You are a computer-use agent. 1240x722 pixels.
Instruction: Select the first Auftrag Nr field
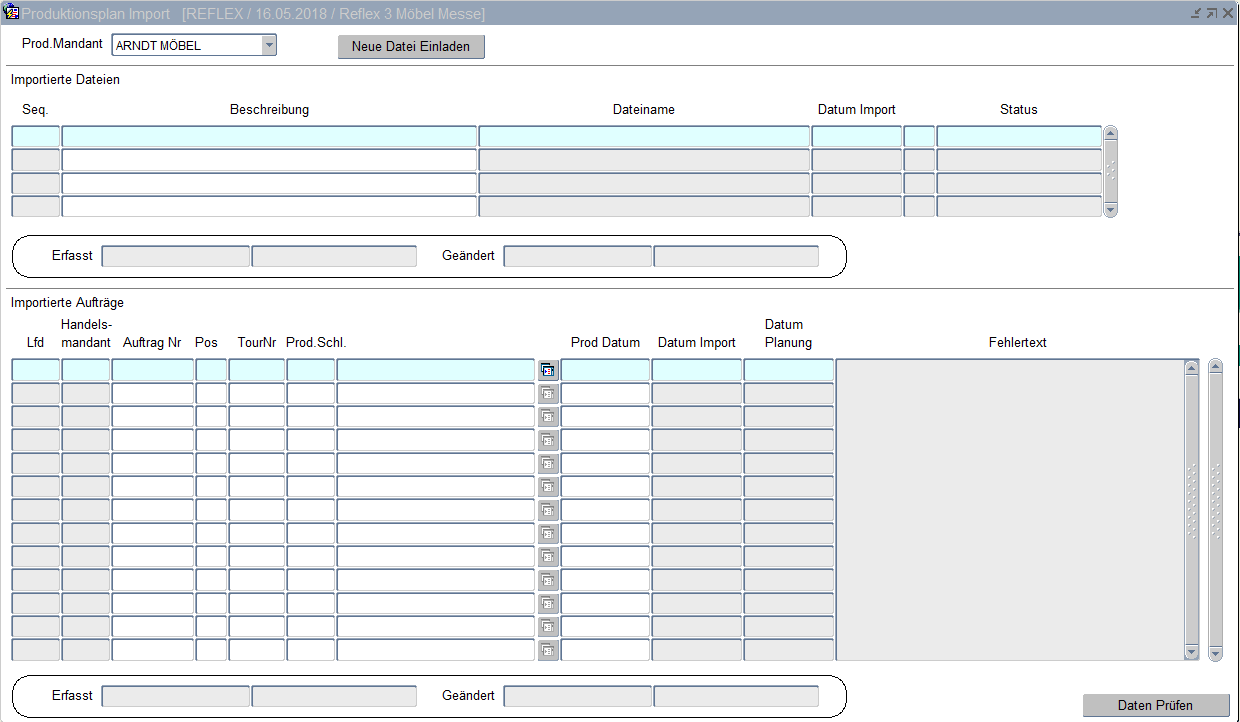point(152,370)
